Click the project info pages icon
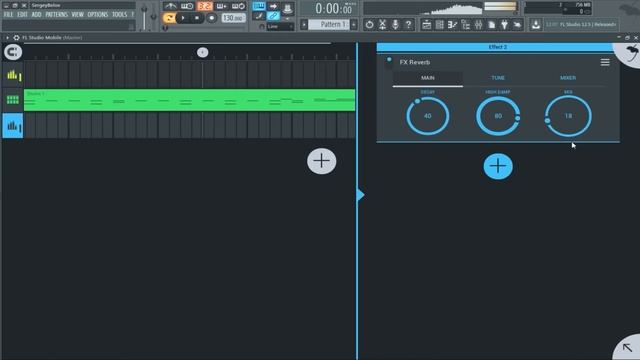Image resolution: width=640 pixels, height=360 pixels. click(x=491, y=25)
